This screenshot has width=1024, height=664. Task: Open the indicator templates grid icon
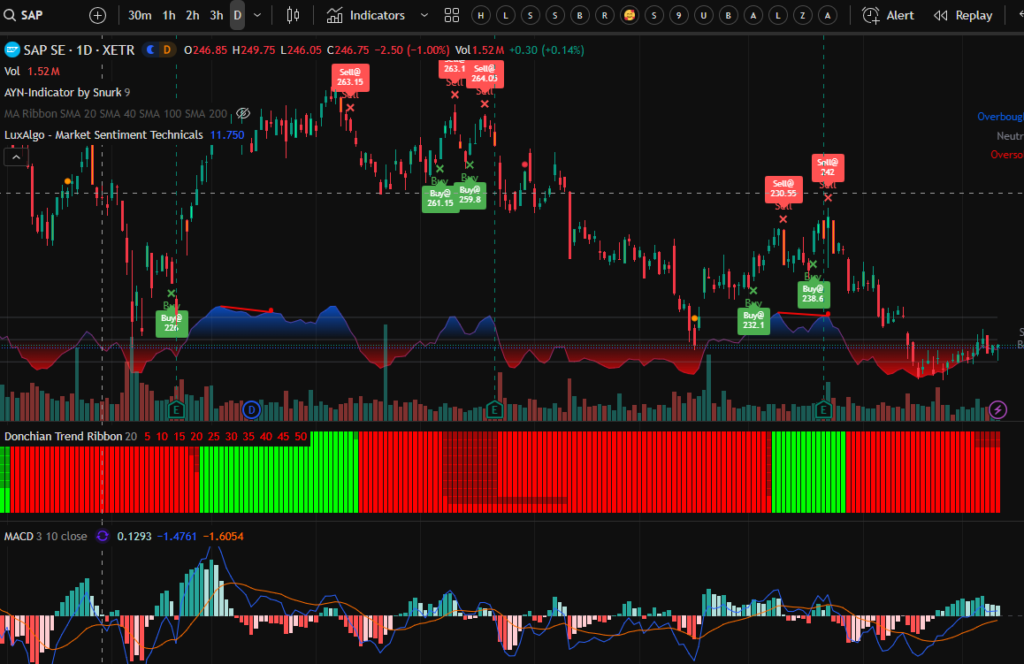point(452,15)
